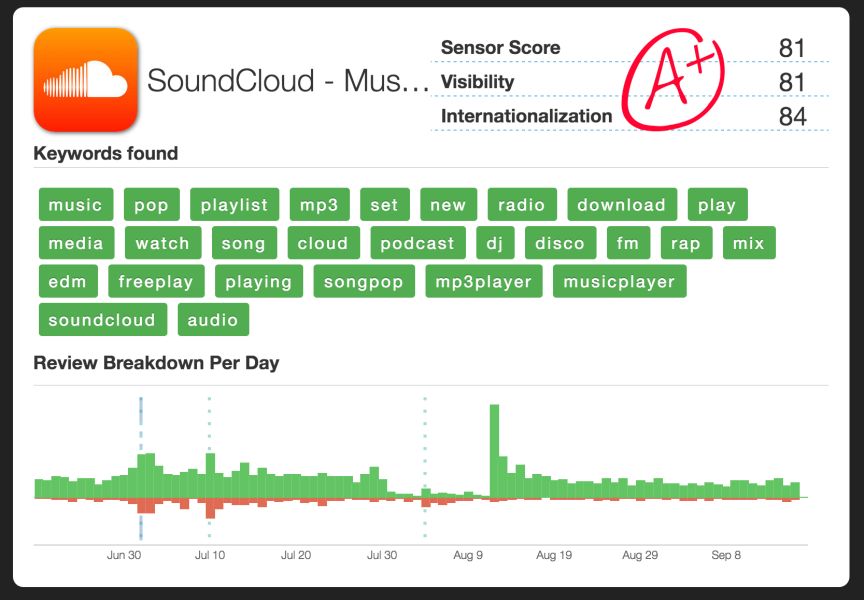This screenshot has height=600, width=864.
Task: Select the 'podcast' keyword tag
Action: point(418,243)
